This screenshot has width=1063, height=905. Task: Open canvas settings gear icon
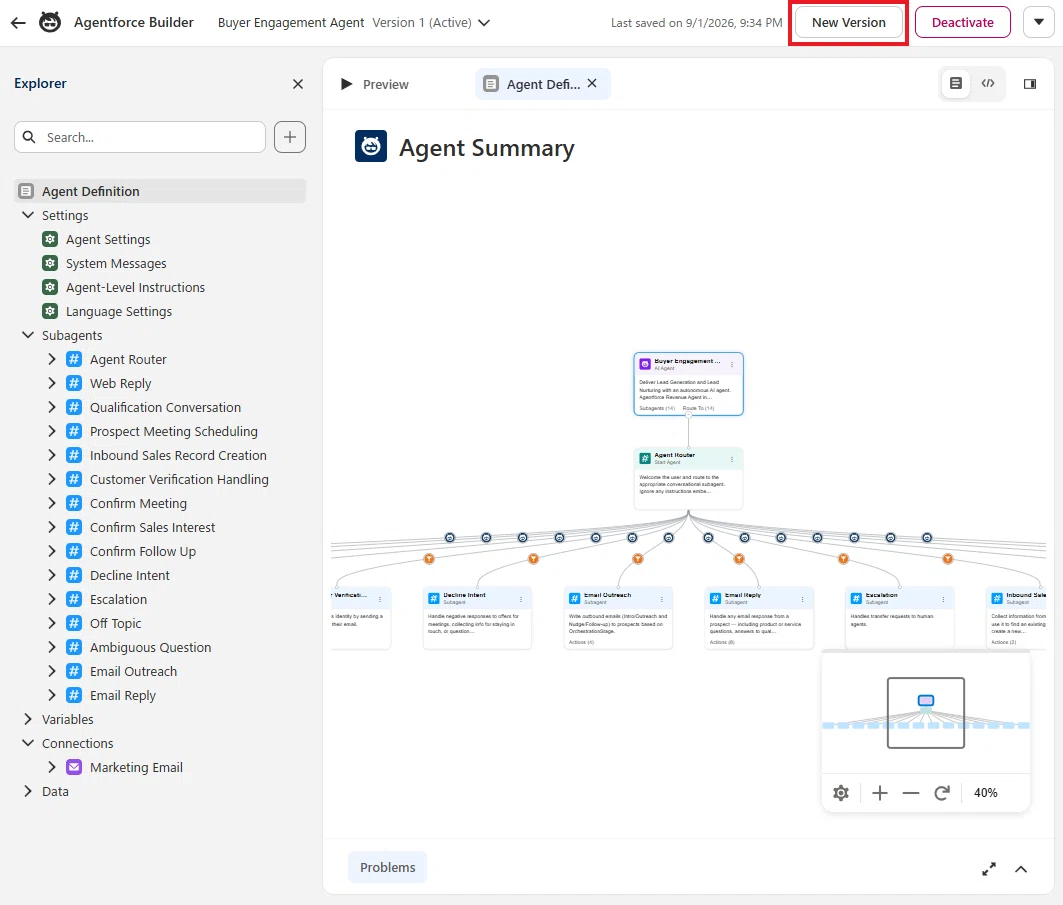[841, 792]
